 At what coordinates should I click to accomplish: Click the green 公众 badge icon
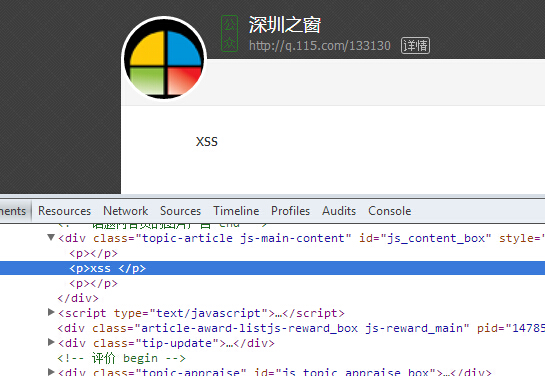pos(229,34)
